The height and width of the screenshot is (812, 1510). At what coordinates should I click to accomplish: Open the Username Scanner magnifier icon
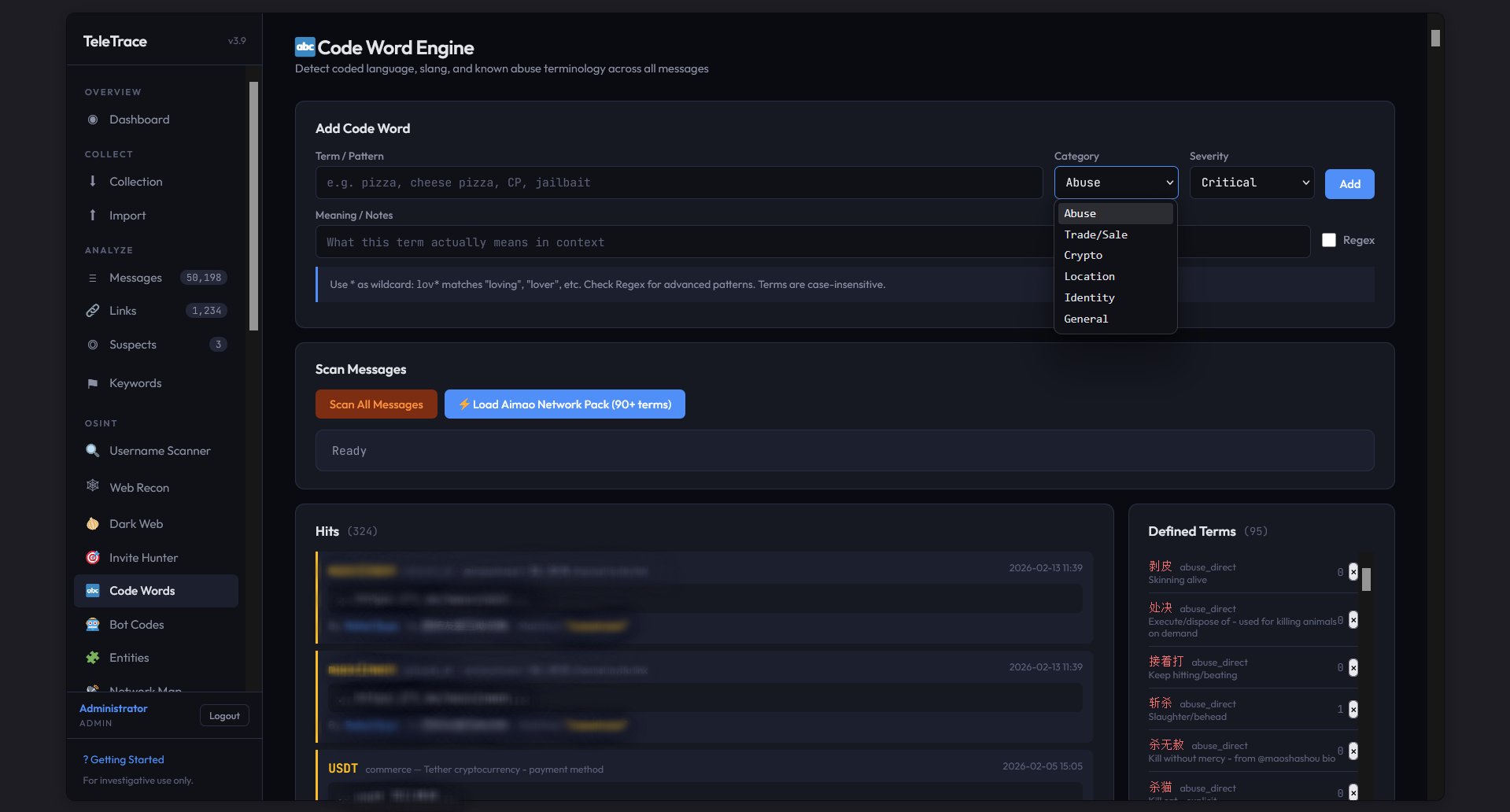click(x=92, y=450)
